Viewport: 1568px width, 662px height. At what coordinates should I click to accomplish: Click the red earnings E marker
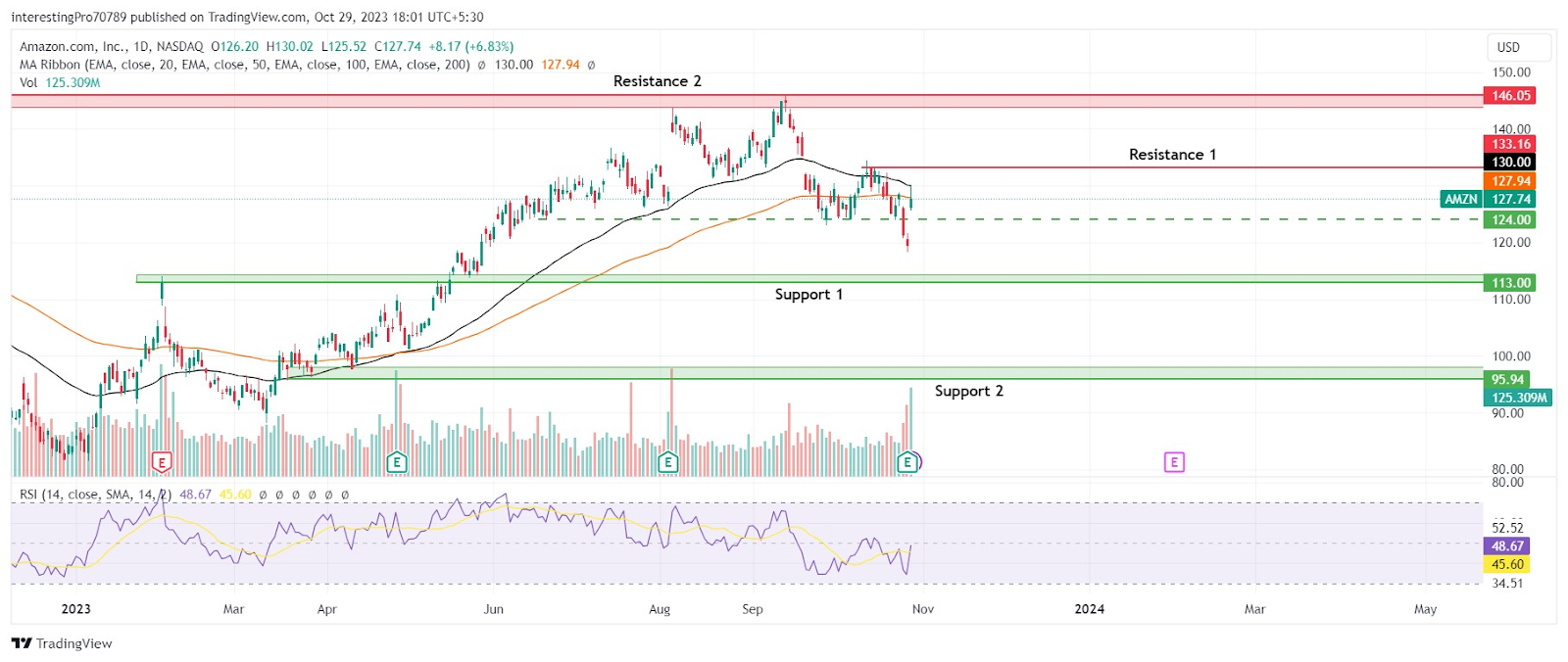click(162, 462)
